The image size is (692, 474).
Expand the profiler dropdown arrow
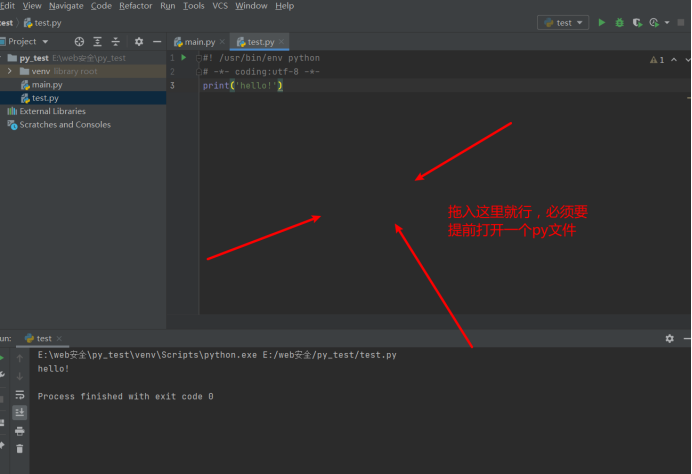tap(667, 23)
